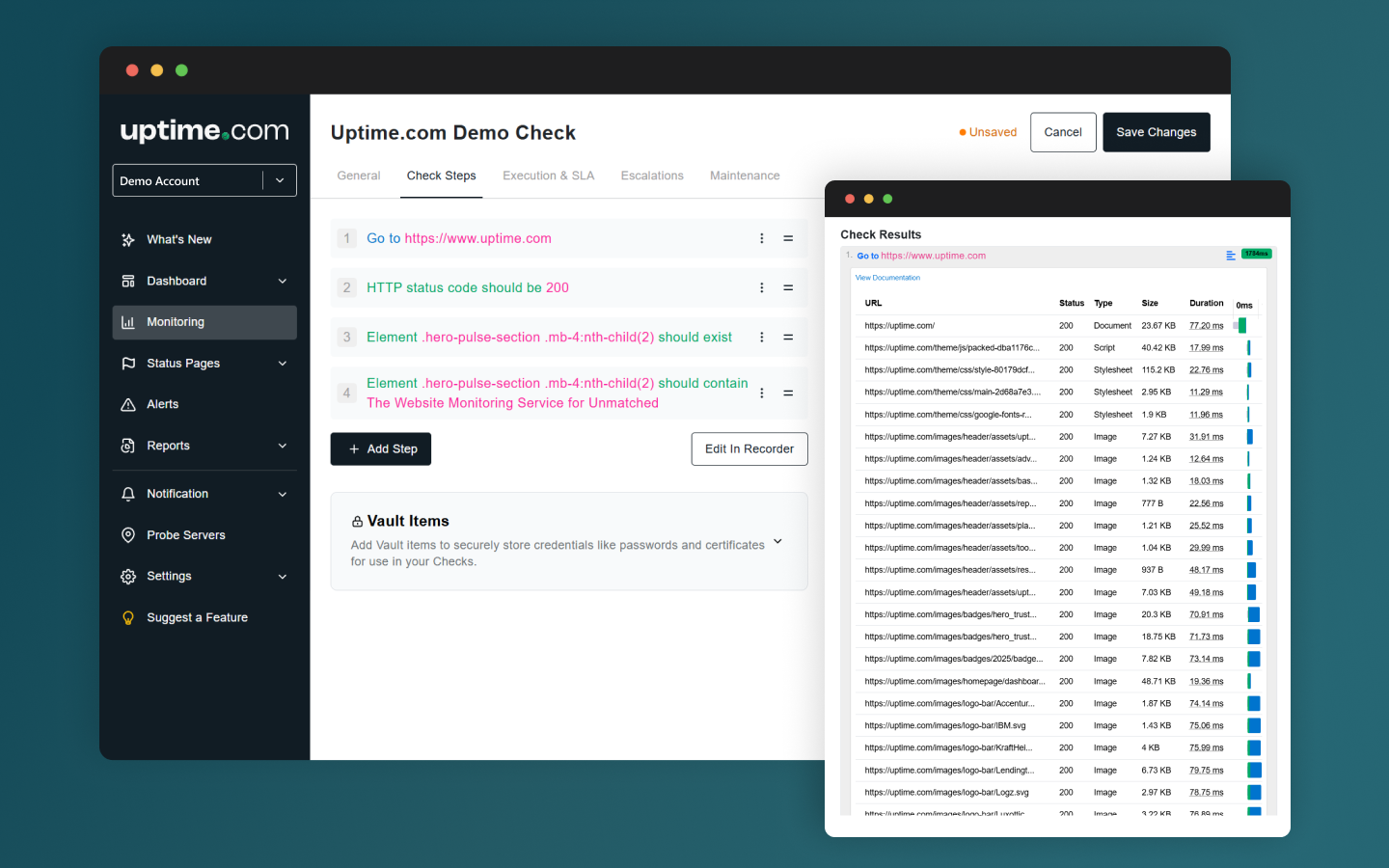
Task: Click the 17.99 ms duration value
Action: [1207, 348]
